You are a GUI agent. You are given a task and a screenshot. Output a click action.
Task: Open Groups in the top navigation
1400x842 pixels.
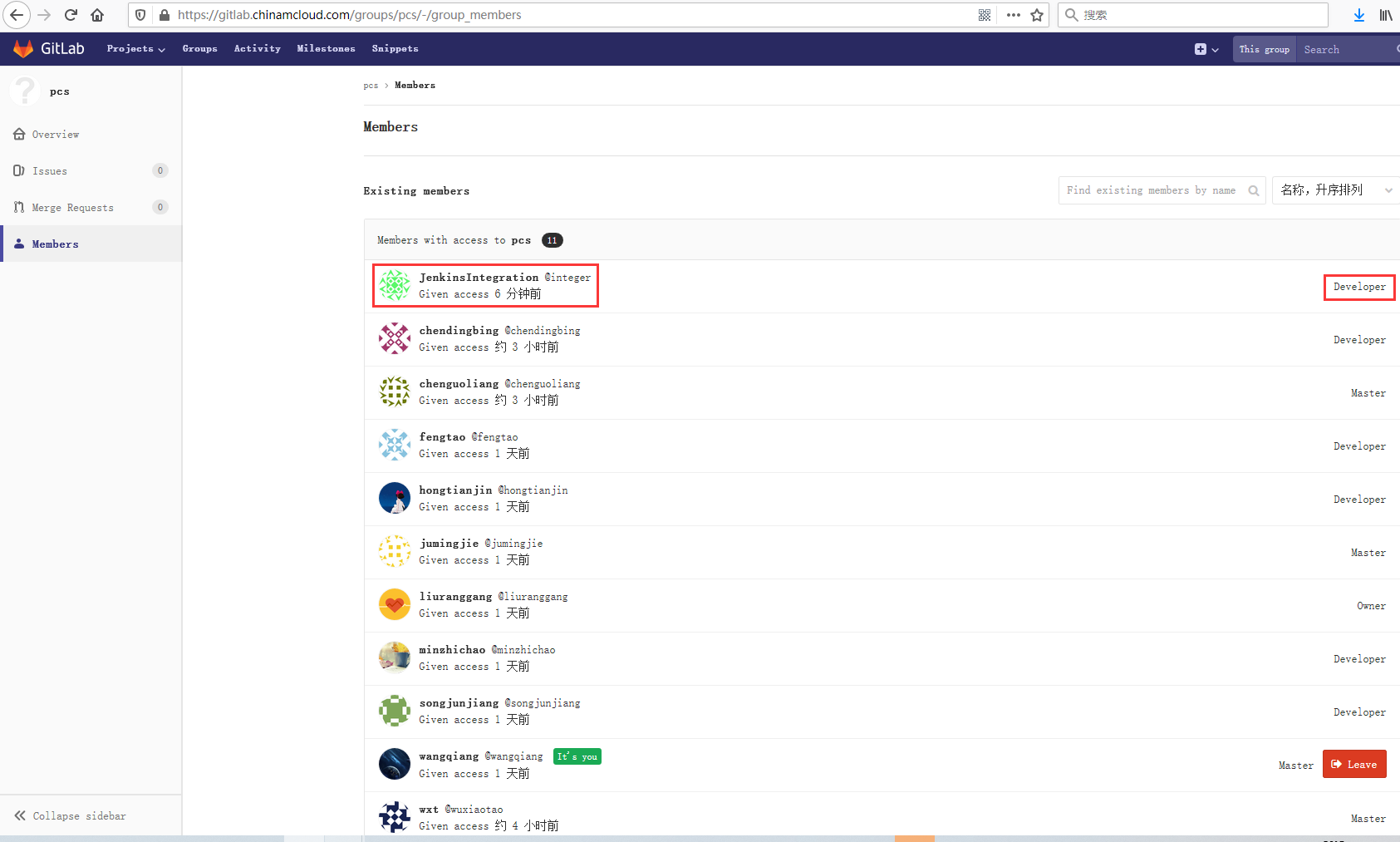pos(199,49)
